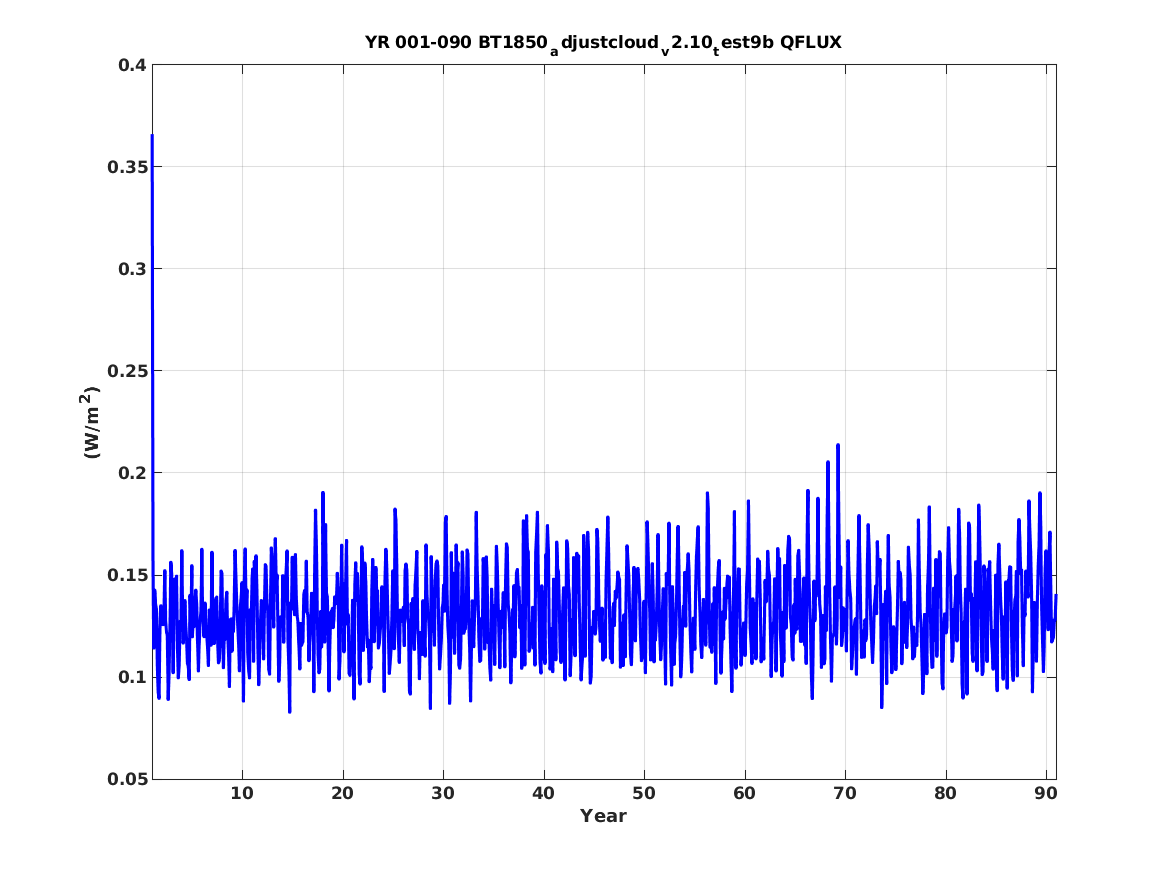Click the highest peak near year 69
Screen dimensions: 1167x875
click(x=838, y=445)
